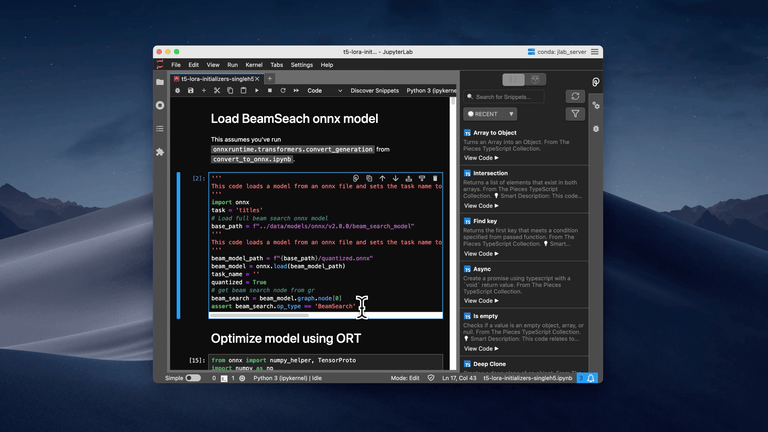Click the refresh snippets button
The image size is (768, 432).
574,97
